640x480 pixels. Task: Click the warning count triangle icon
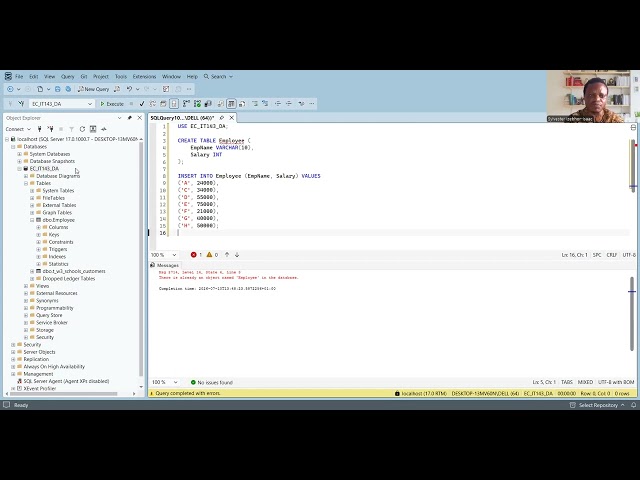click(x=209, y=255)
